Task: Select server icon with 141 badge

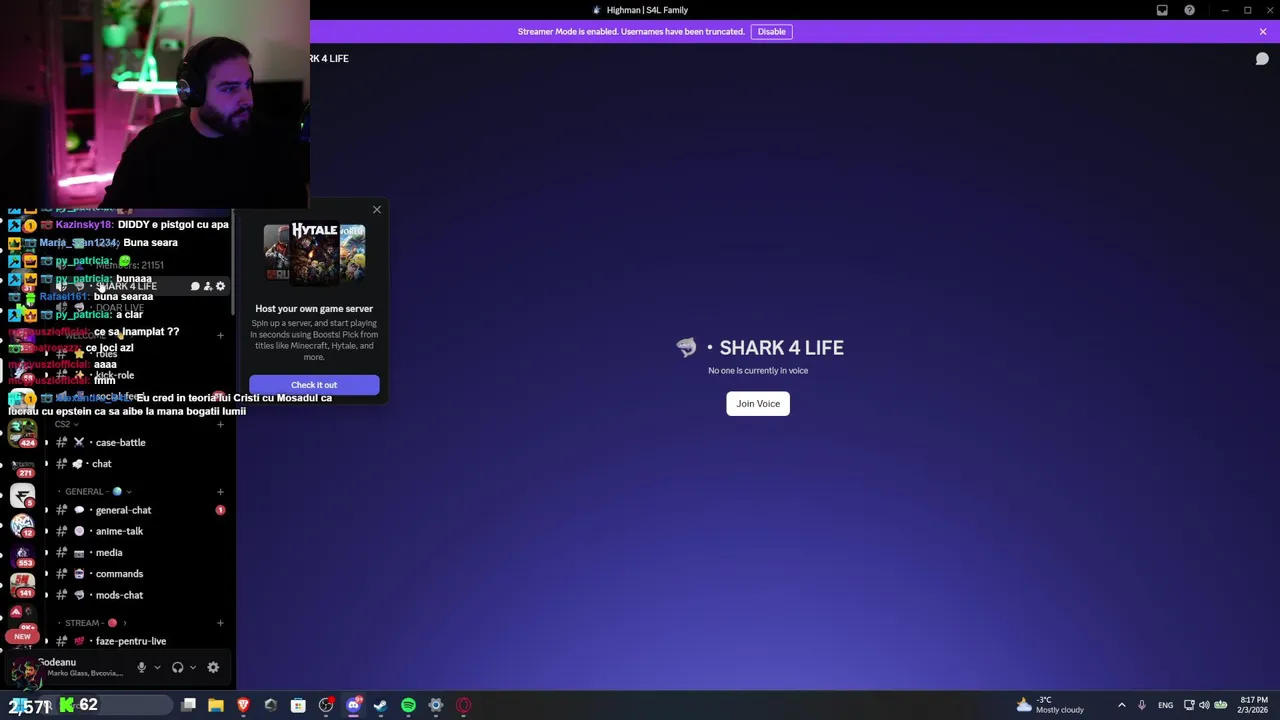Action: pyautogui.click(x=22, y=584)
